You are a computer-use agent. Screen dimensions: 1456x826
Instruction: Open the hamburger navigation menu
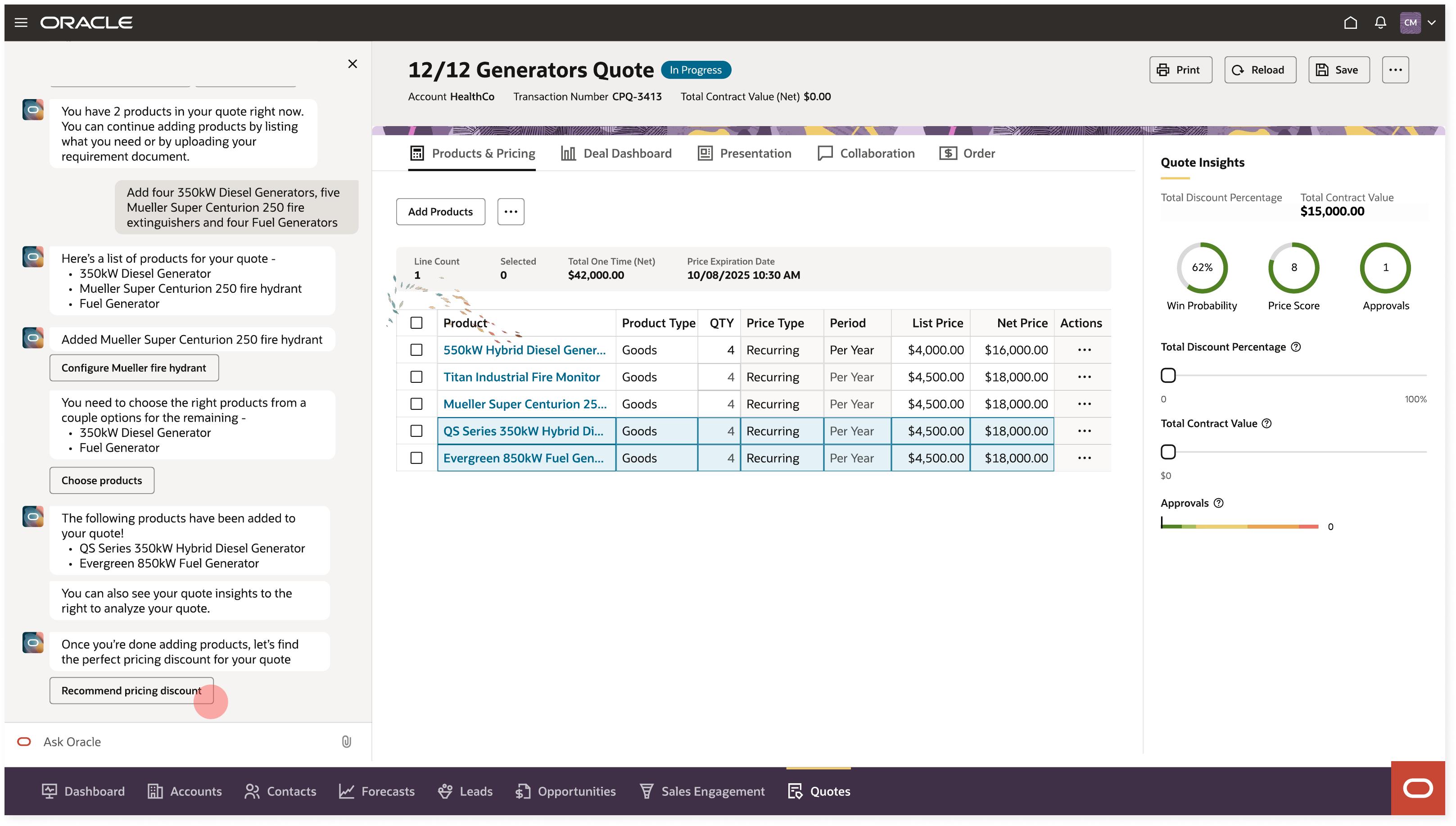pos(21,23)
